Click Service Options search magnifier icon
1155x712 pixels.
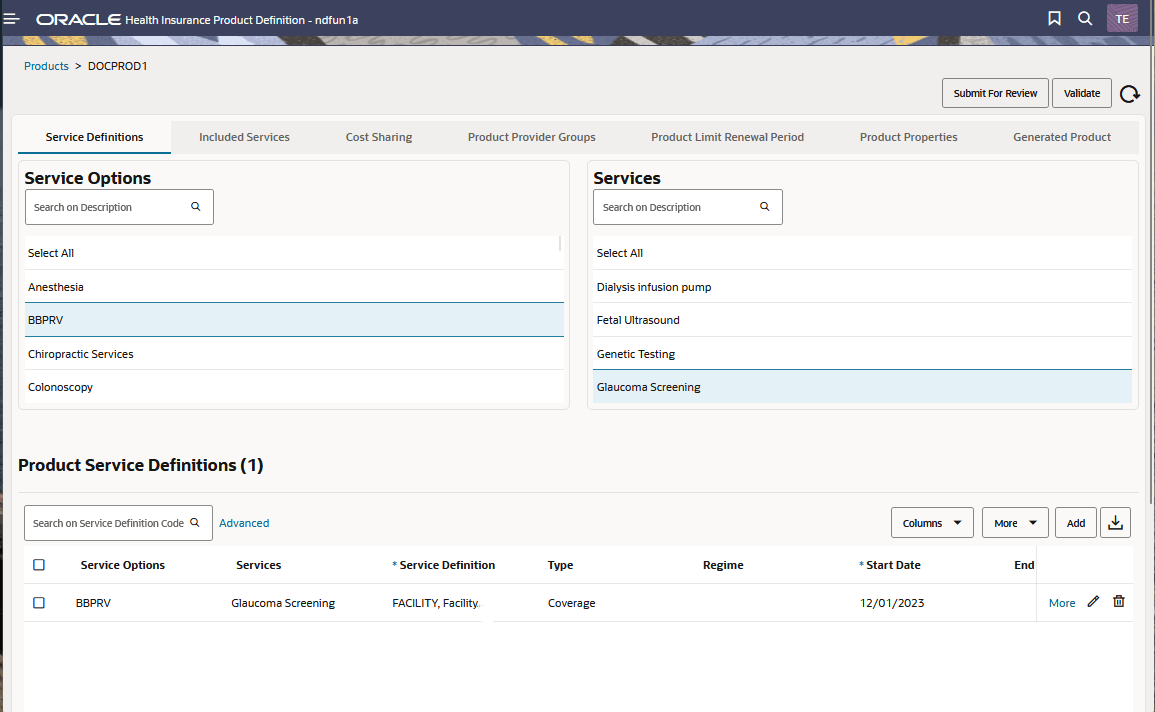pos(195,207)
